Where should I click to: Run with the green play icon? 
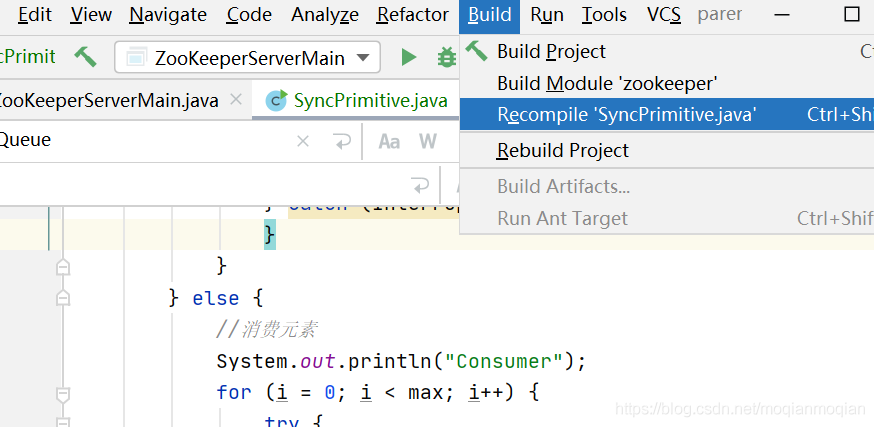click(409, 57)
